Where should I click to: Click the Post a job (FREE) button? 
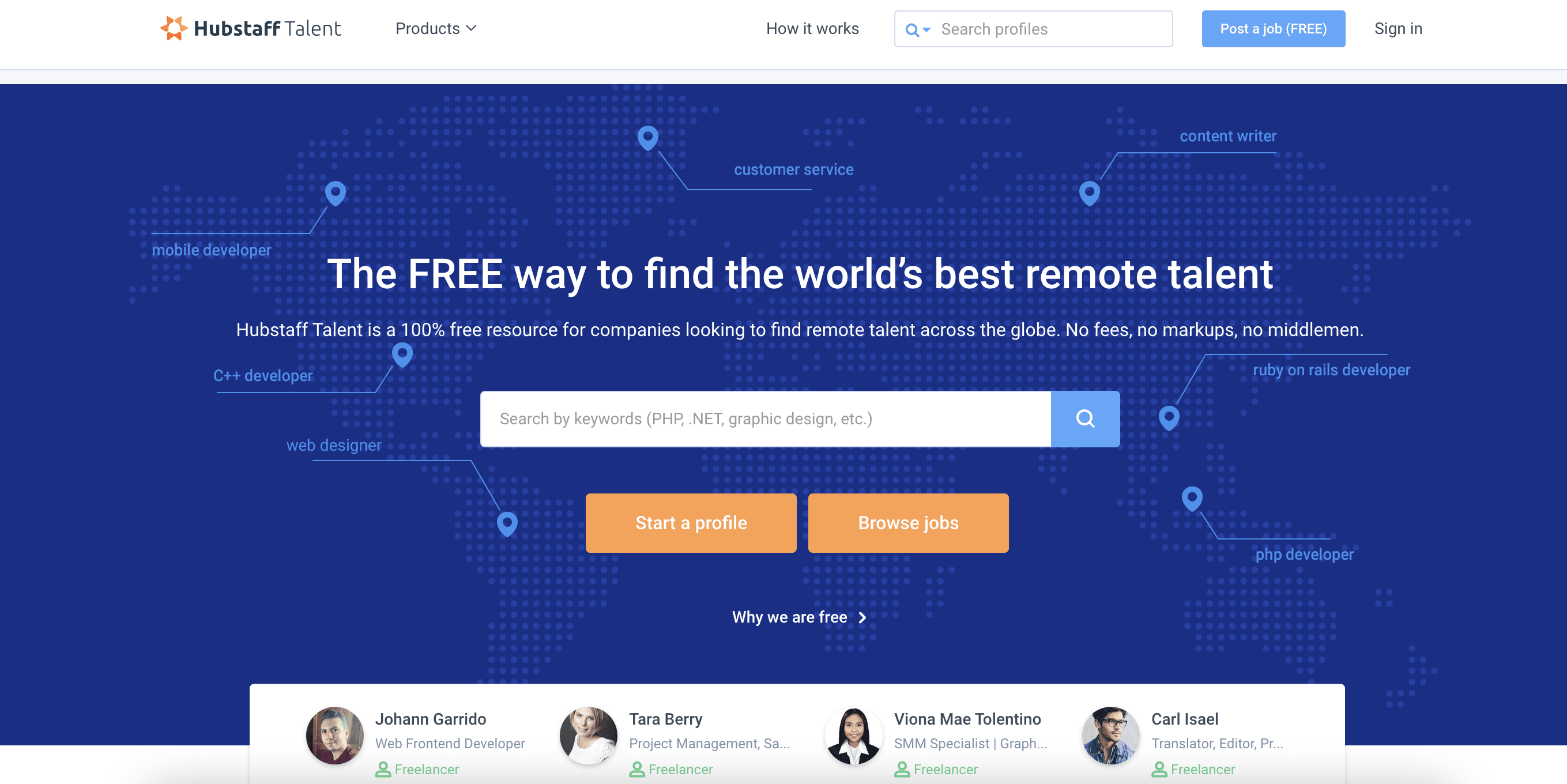pos(1273,29)
